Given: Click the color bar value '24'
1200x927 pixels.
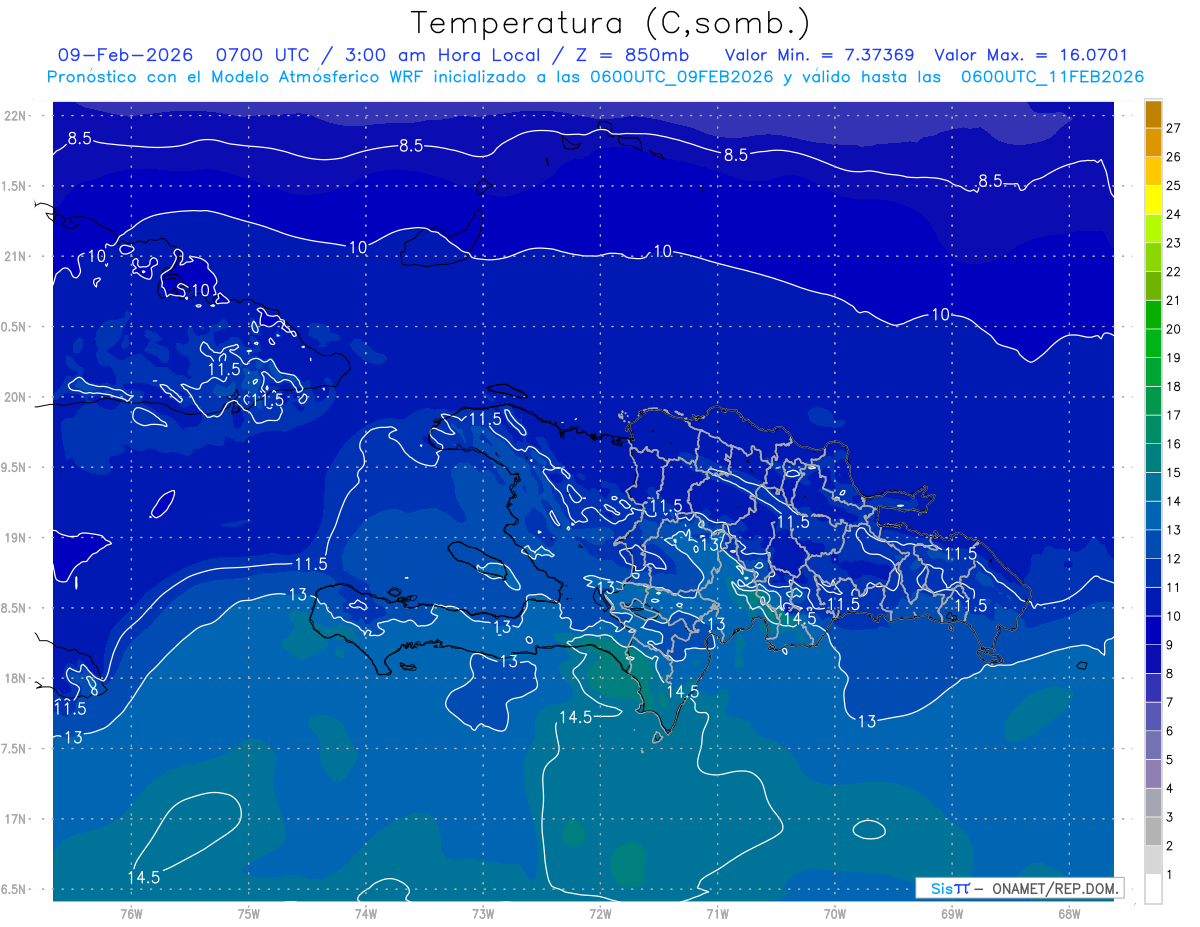Looking at the screenshot, I should click(1175, 214).
